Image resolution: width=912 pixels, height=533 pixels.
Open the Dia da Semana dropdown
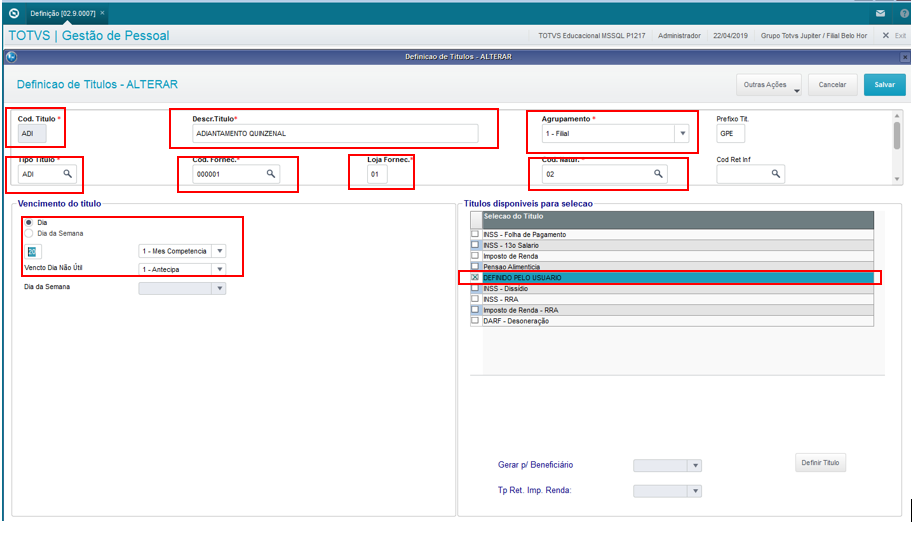point(219,288)
